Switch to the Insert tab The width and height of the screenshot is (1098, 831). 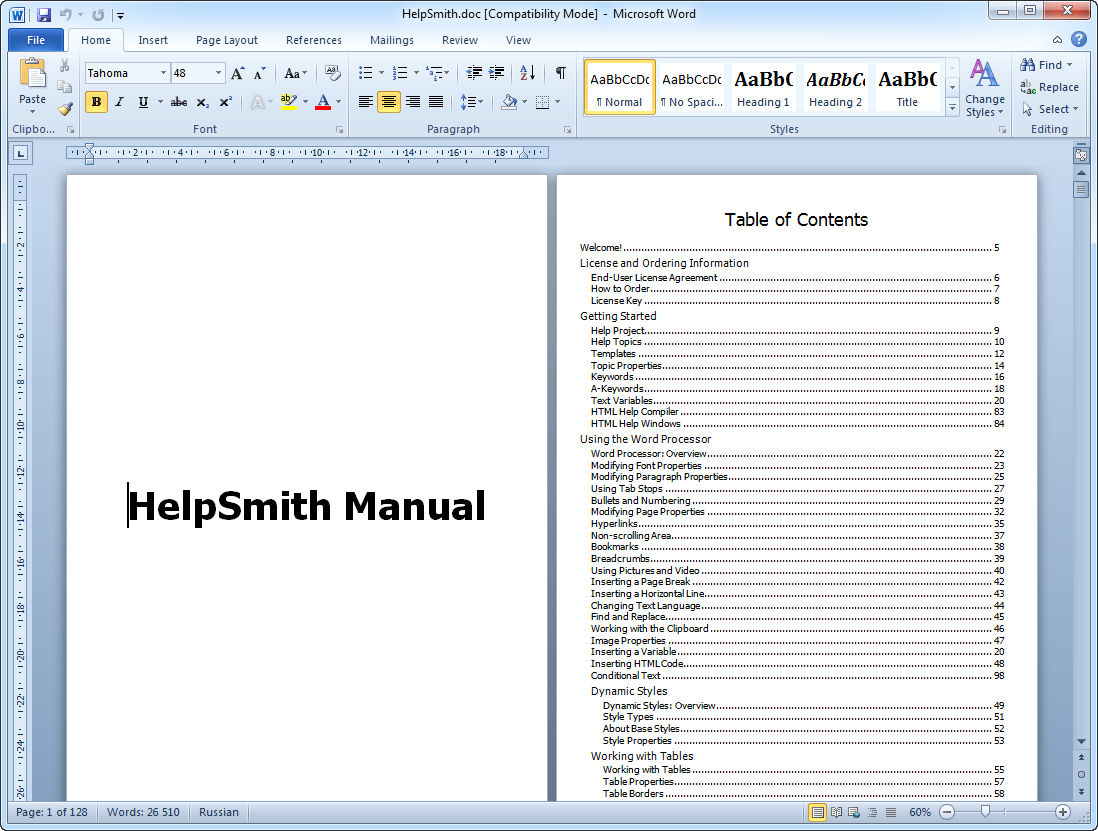coord(153,40)
